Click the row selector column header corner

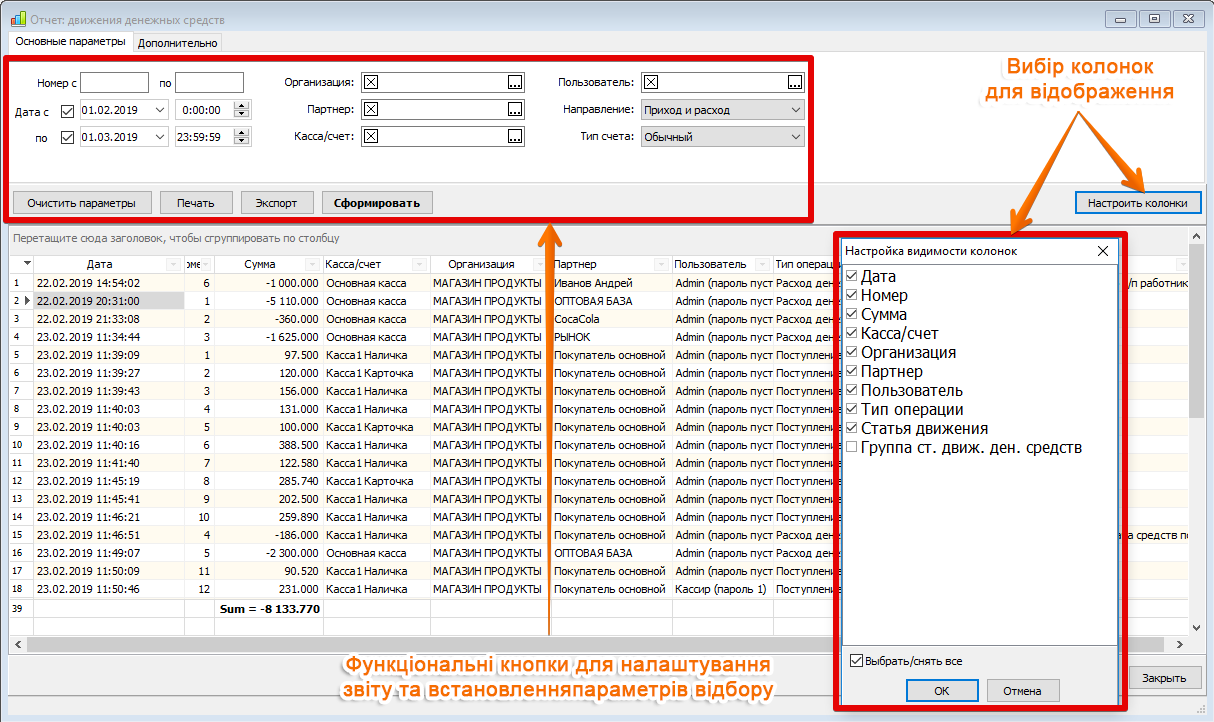click(21, 264)
